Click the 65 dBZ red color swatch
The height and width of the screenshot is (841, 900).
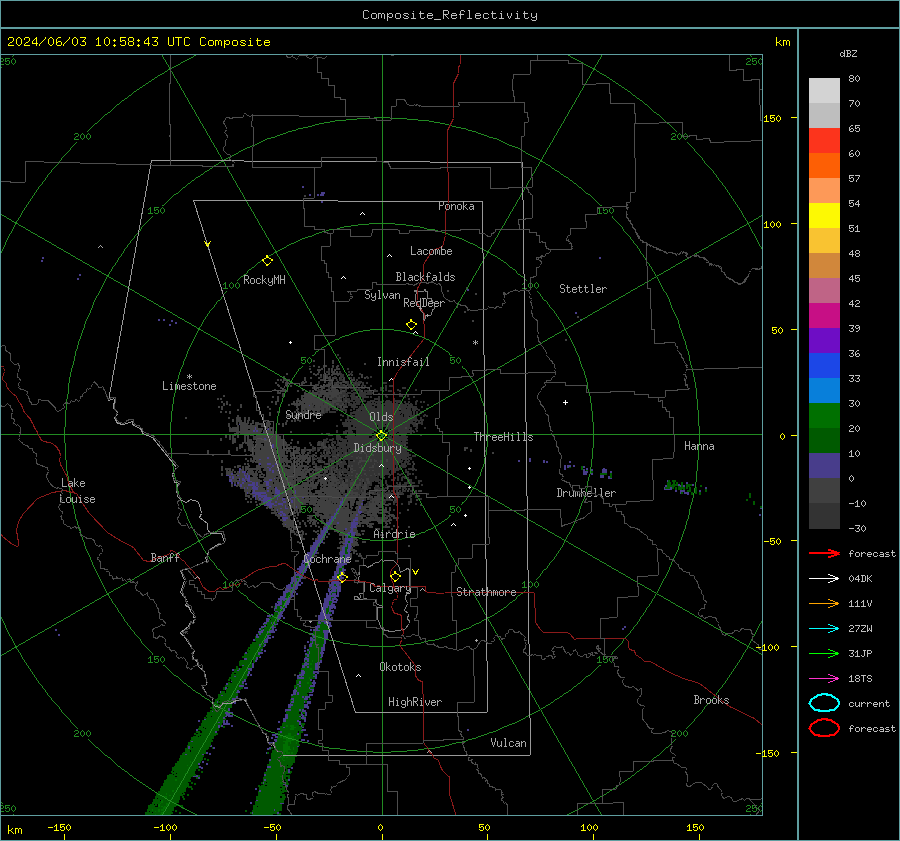click(x=824, y=140)
